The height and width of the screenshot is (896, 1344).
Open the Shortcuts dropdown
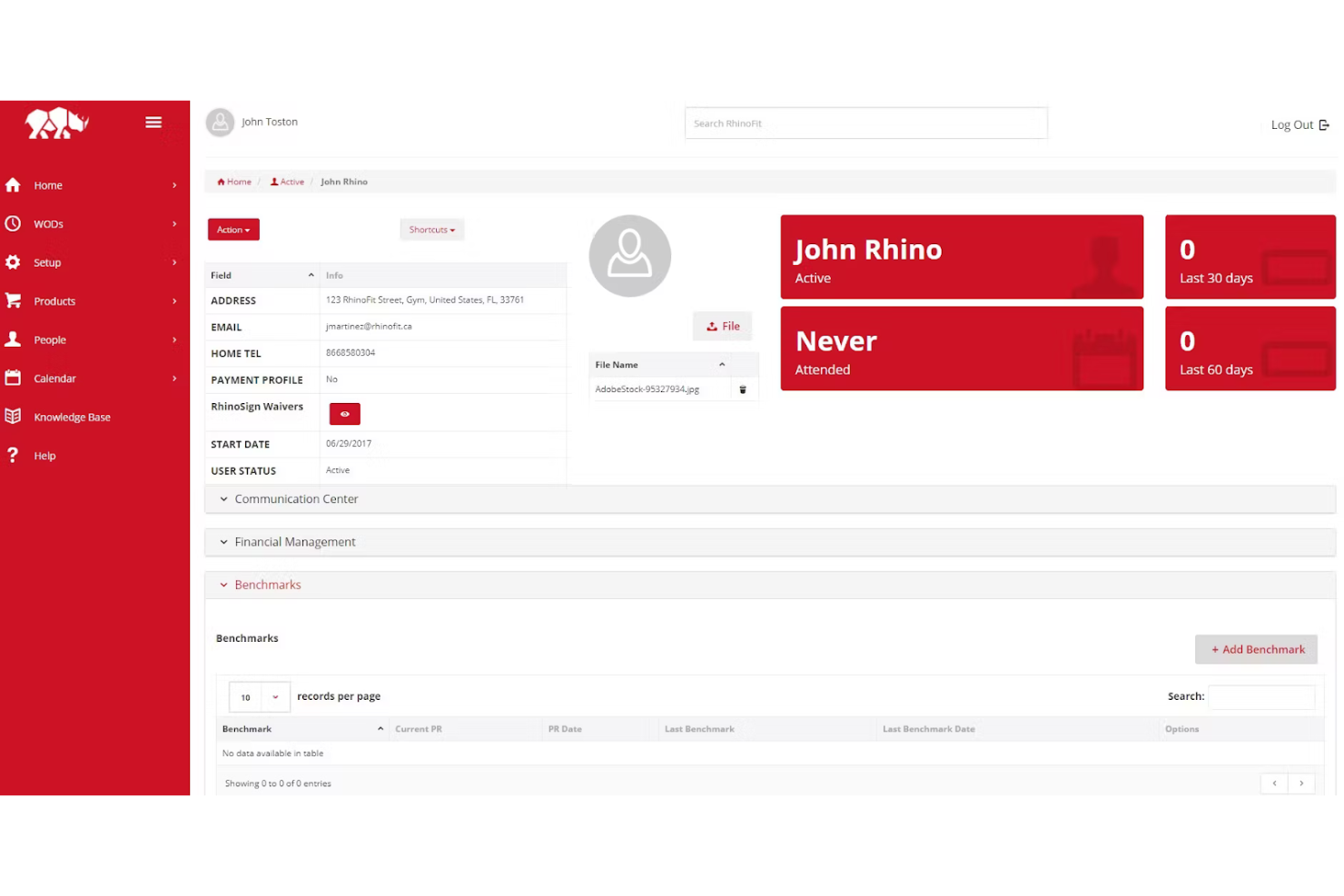[431, 229]
